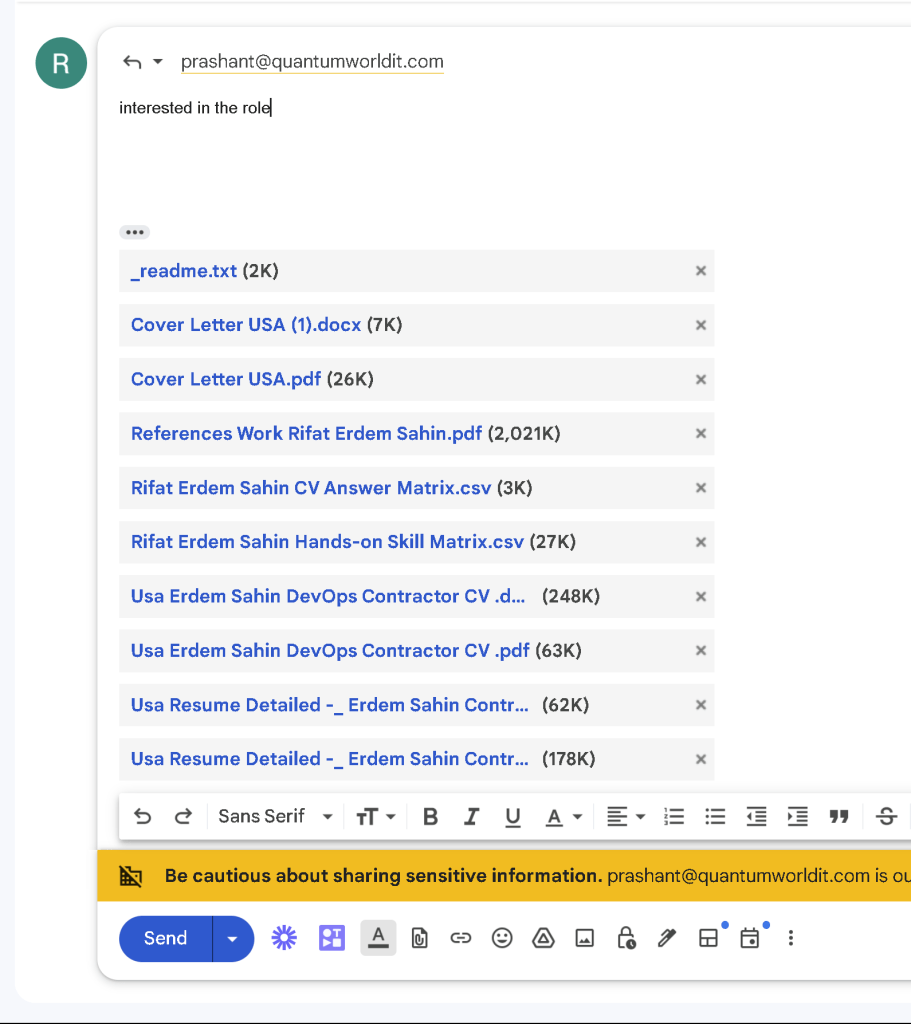Toggle quote formatting

(839, 816)
